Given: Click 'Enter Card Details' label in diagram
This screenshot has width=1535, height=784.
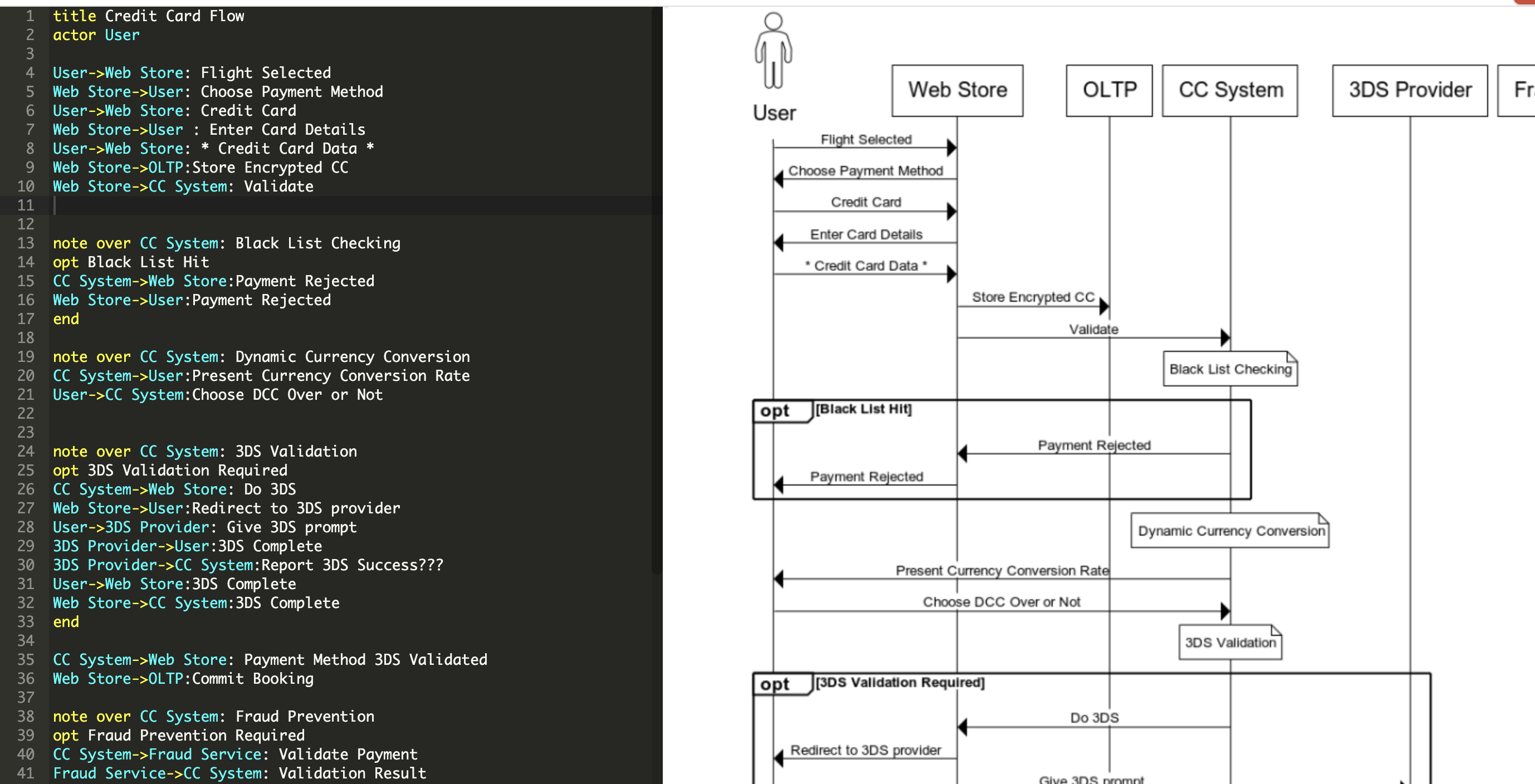Looking at the screenshot, I should click(x=866, y=235).
